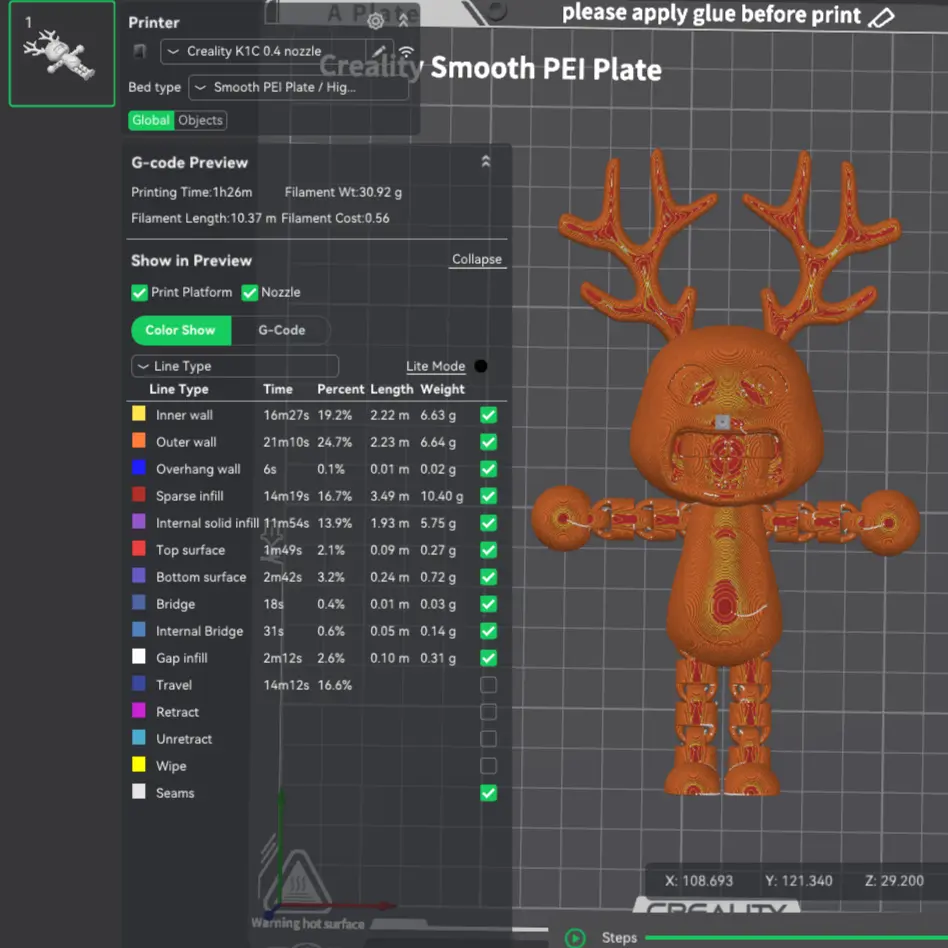Click the printer edit pencil icon
This screenshot has height=948, width=948.
[x=379, y=51]
